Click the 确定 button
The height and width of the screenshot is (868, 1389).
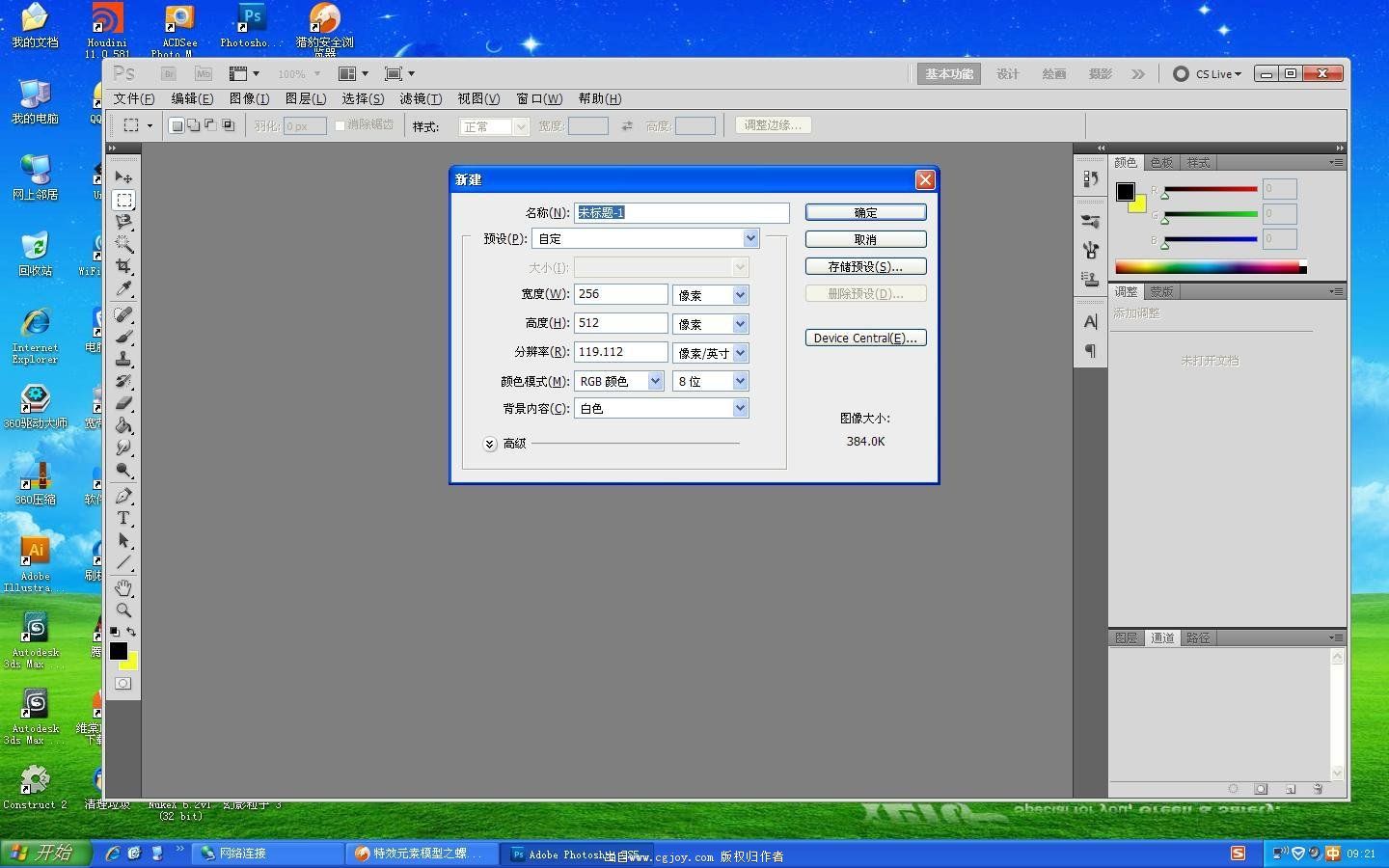click(866, 212)
